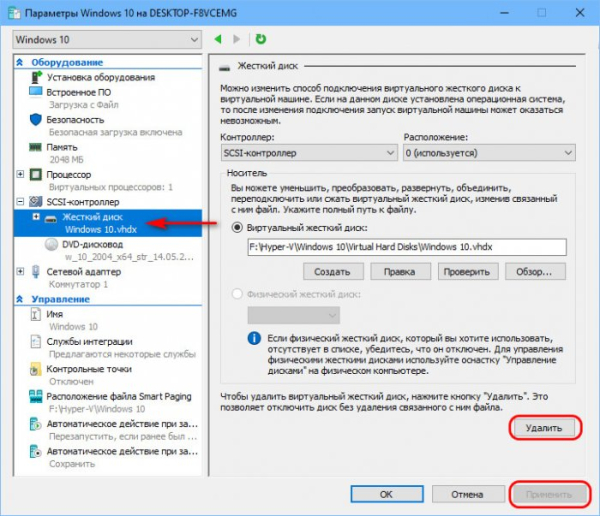Open the Windows 10 virtual machine dropdown
600x516 pixels.
pos(106,39)
